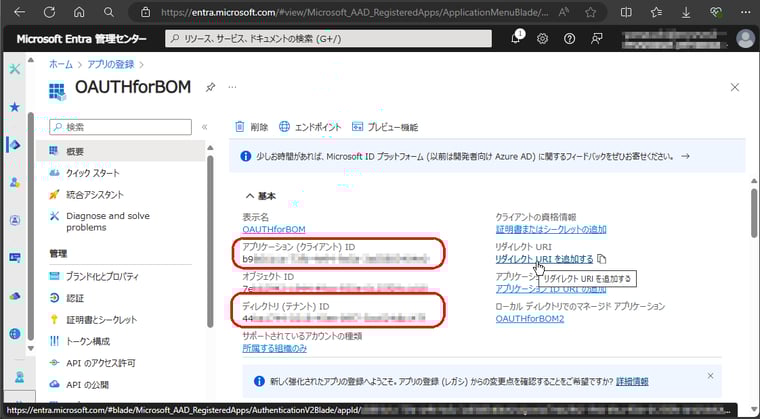This screenshot has height=419, width=760.
Task: Focus the top resource search box
Action: [x=328, y=39]
